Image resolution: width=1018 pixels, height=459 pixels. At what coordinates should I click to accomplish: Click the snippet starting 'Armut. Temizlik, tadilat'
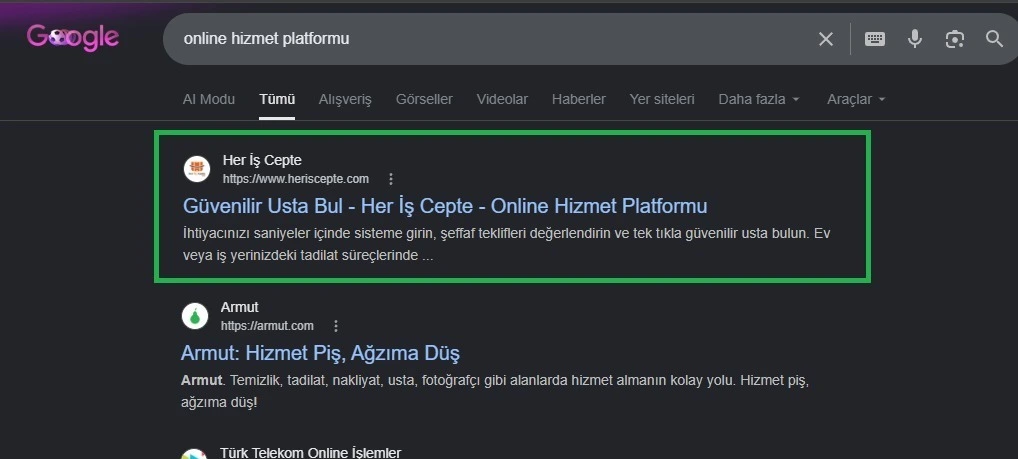(x=495, y=391)
